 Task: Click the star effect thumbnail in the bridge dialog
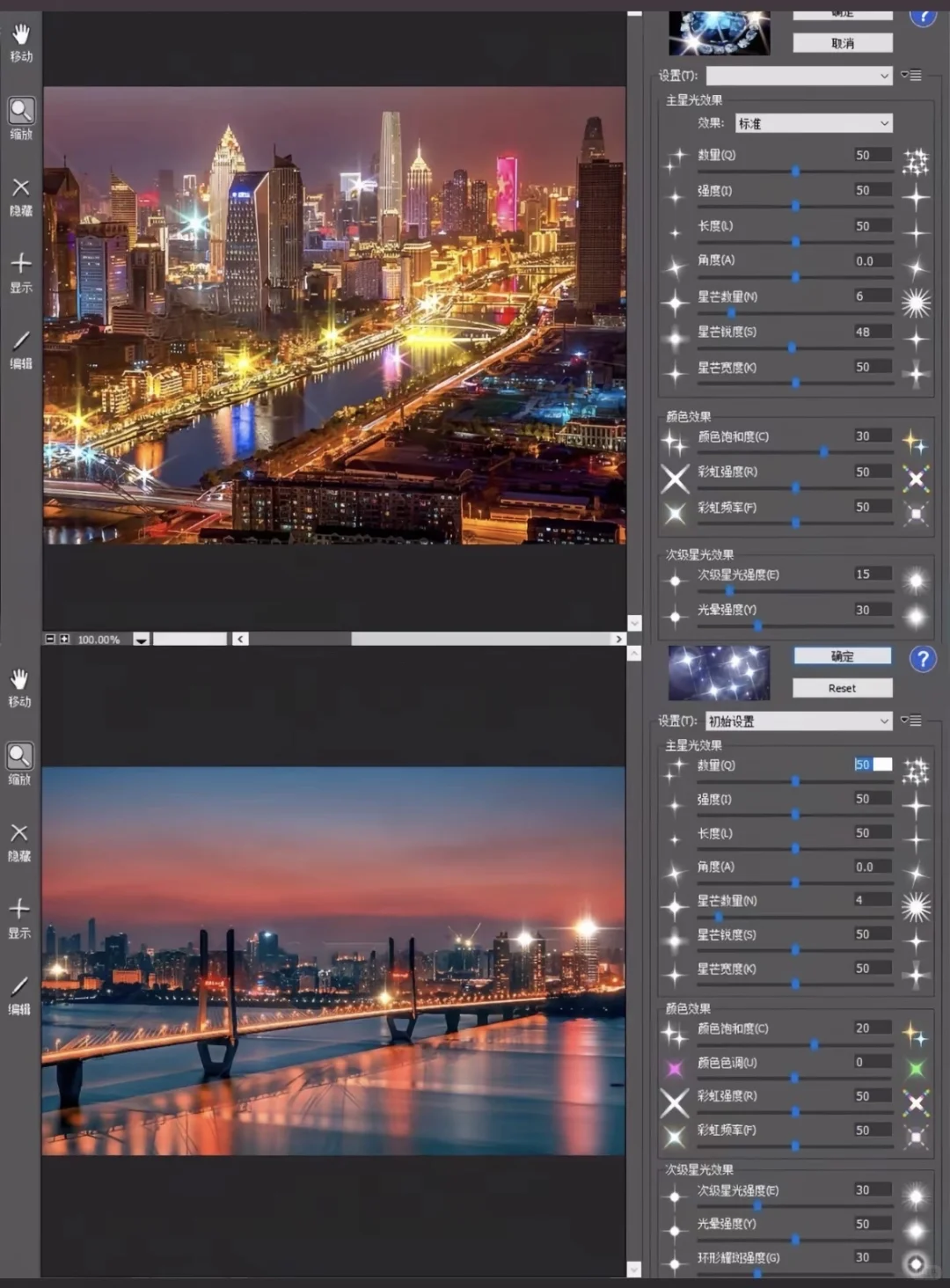click(719, 672)
